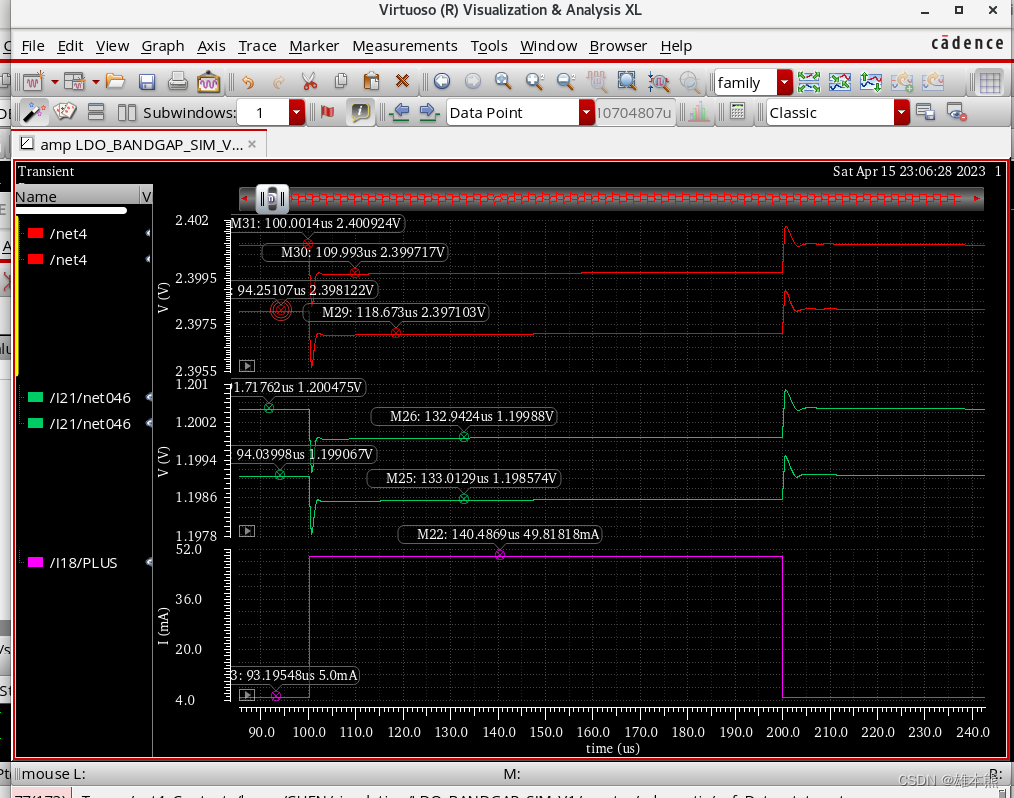1014x798 pixels.
Task: Jump to the next data point
Action: [429, 112]
